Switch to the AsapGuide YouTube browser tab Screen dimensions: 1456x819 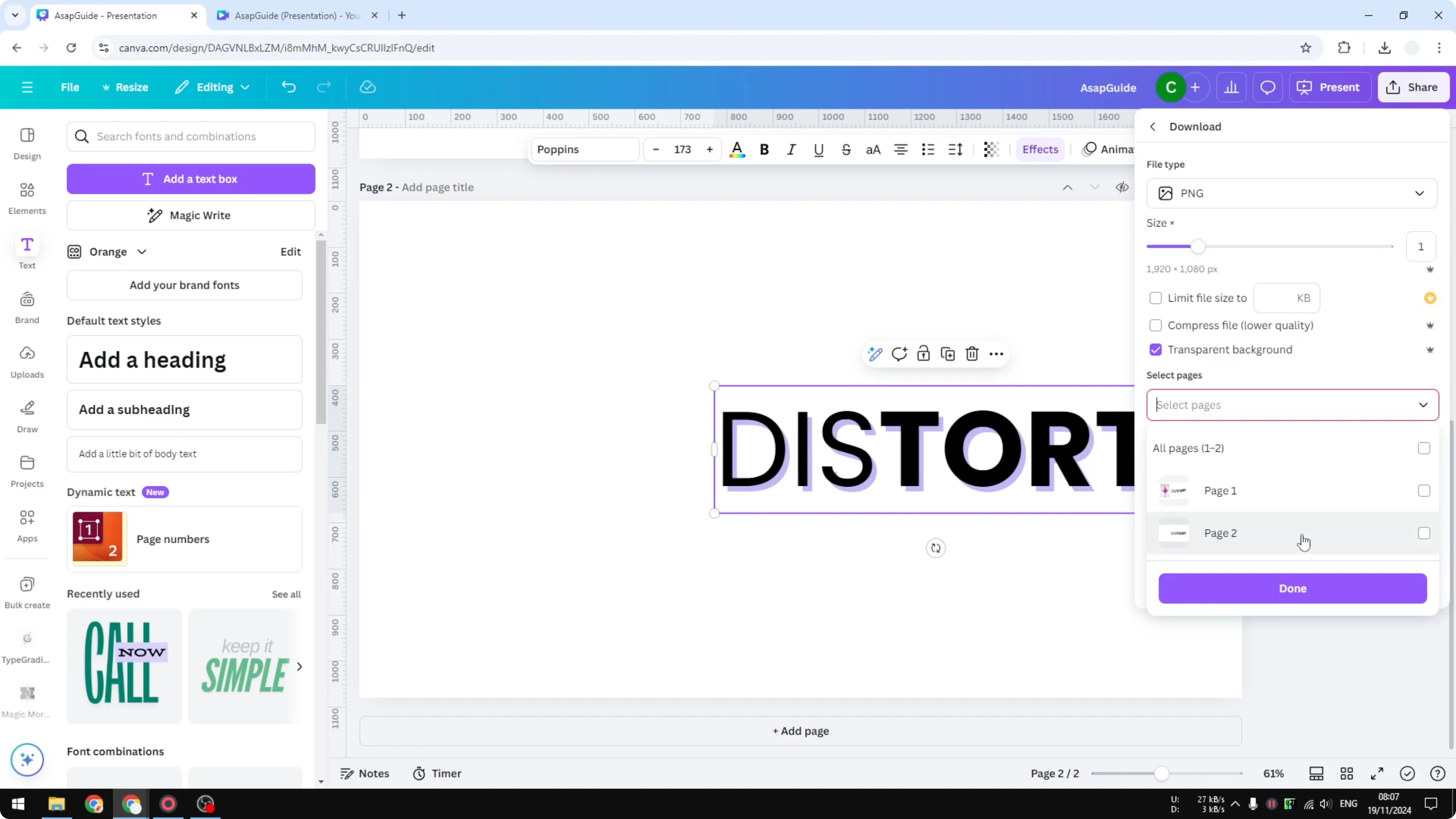click(294, 15)
